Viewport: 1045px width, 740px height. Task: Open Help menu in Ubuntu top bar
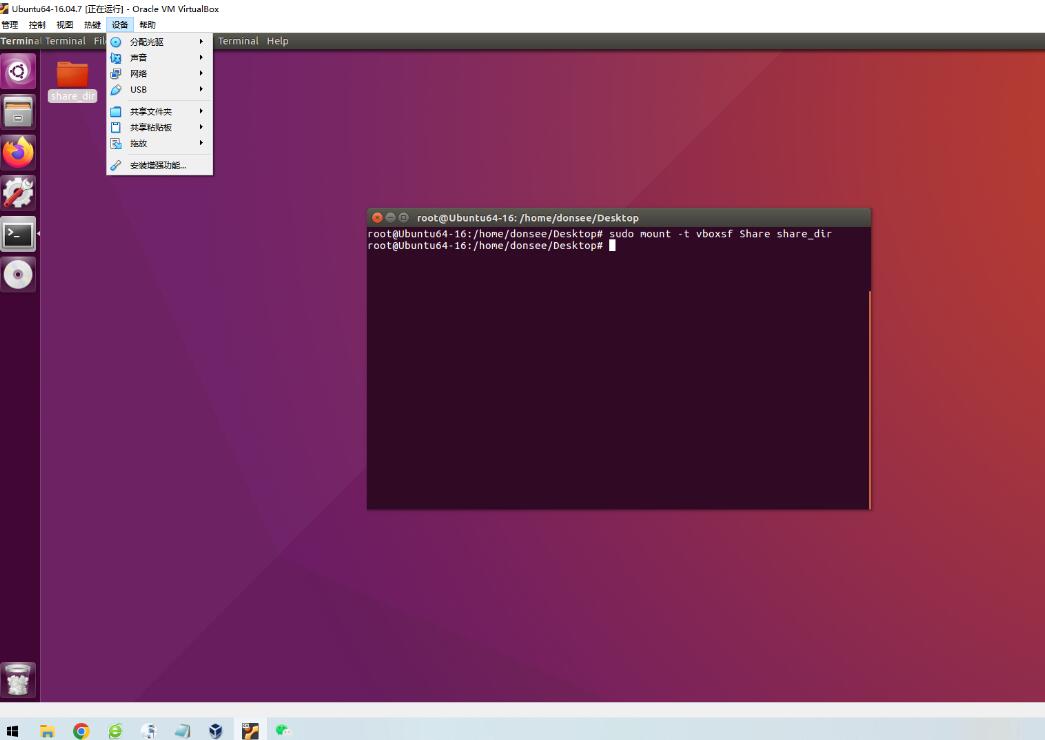(277, 41)
